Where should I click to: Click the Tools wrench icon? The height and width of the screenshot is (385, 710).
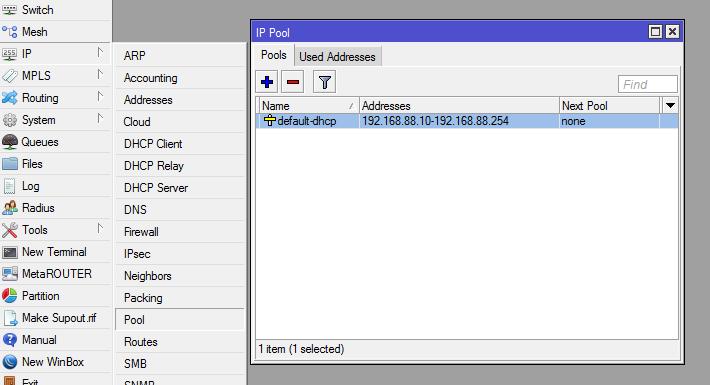click(x=10, y=230)
